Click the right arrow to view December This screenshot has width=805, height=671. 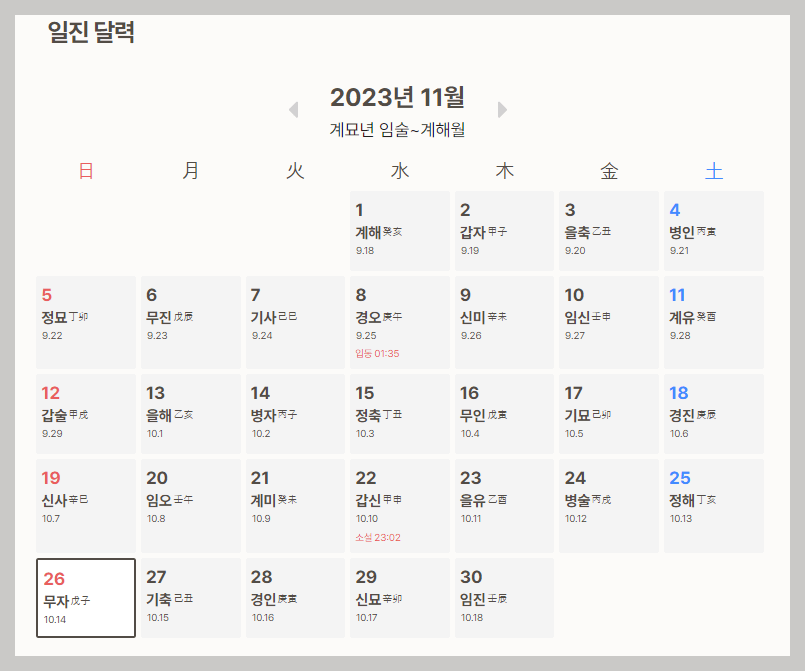(x=503, y=111)
